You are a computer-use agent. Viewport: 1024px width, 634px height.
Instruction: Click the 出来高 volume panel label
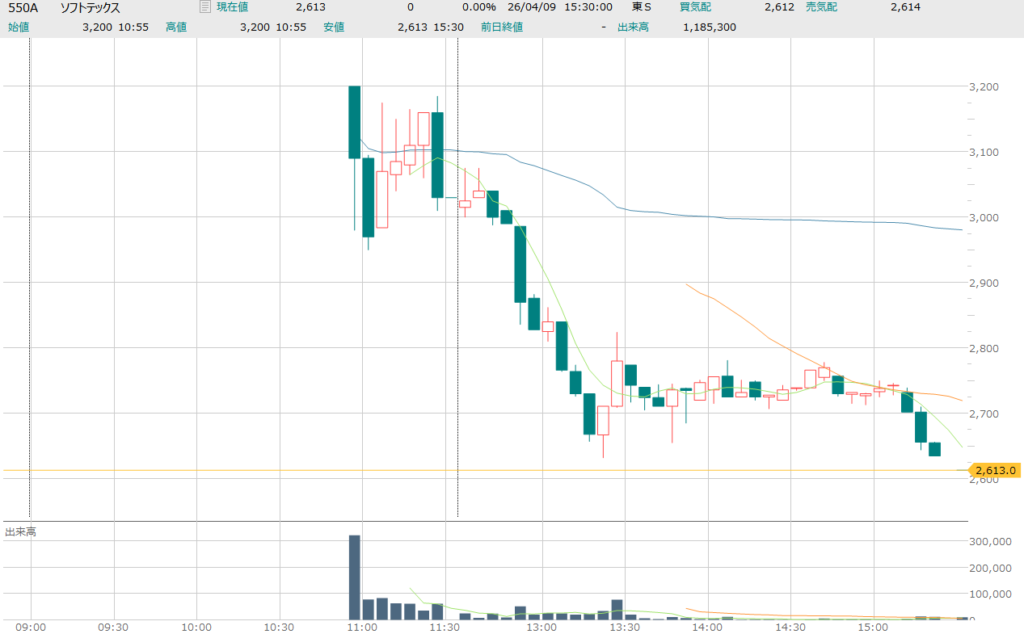pos(20,531)
